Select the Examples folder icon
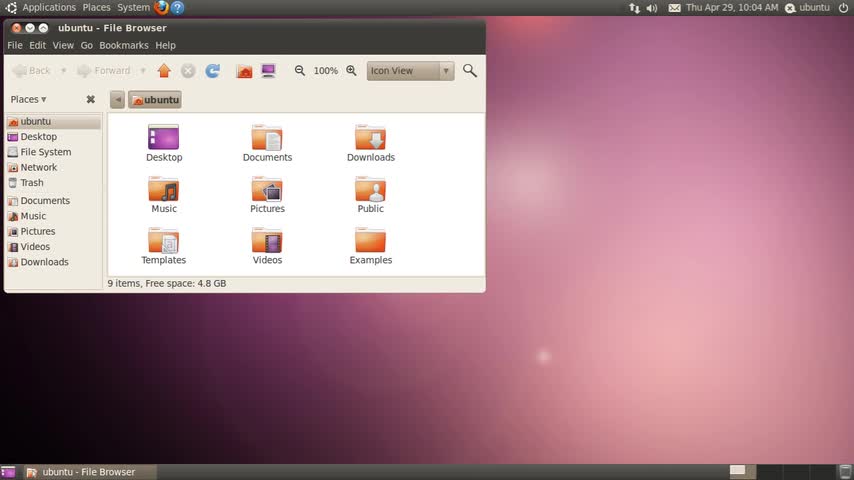The width and height of the screenshot is (854, 480). 370,240
